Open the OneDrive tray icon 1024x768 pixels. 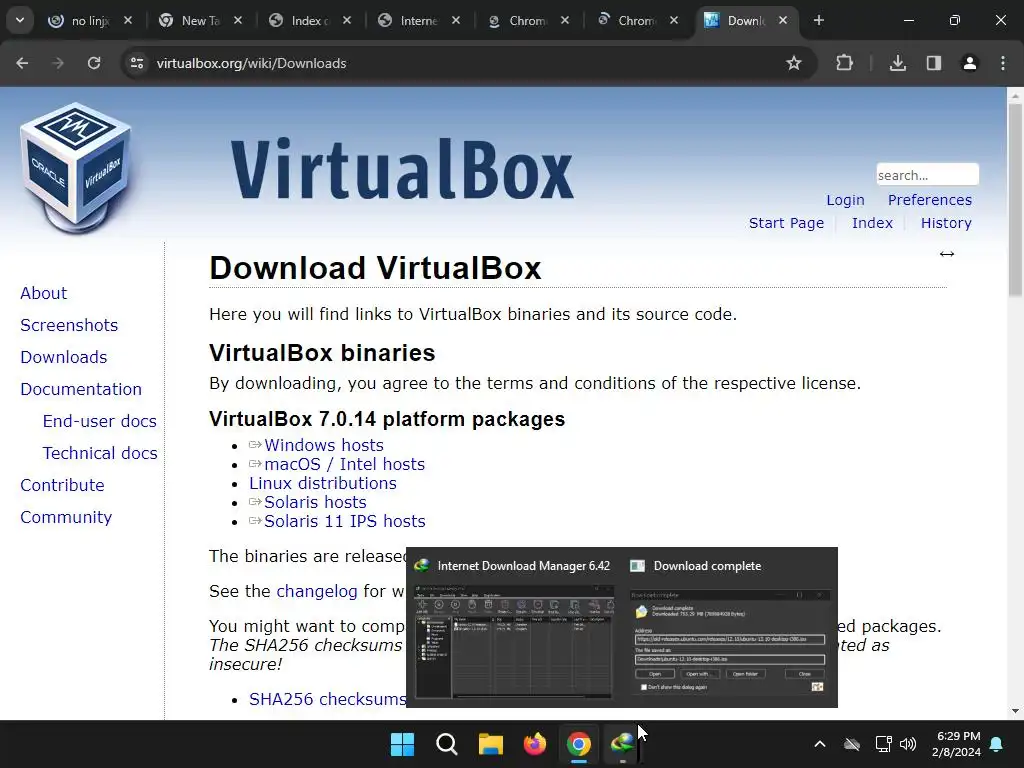coord(852,744)
